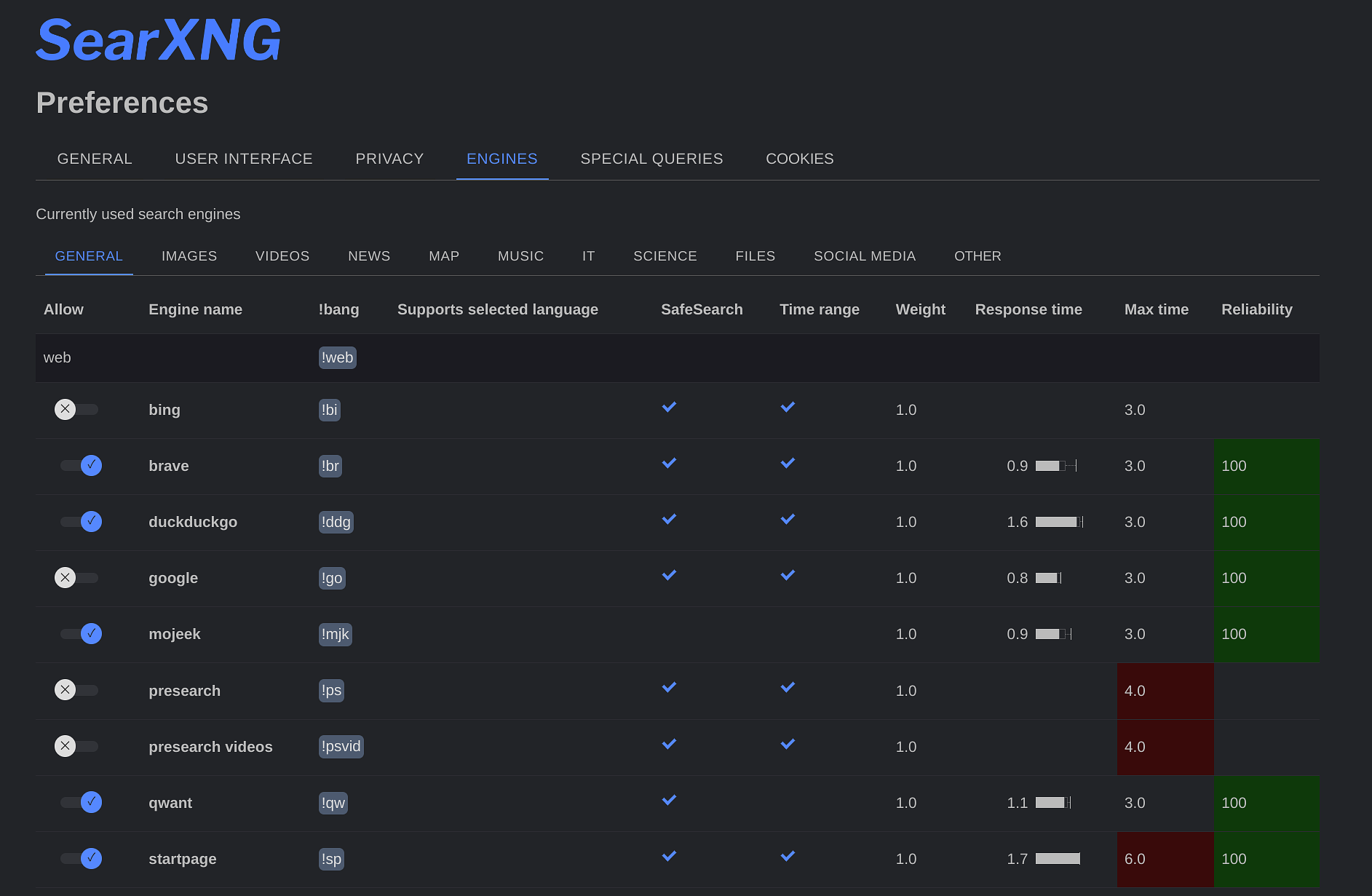Switch to the User Interface tab
This screenshot has height=896, width=1372.
pyautogui.click(x=244, y=159)
